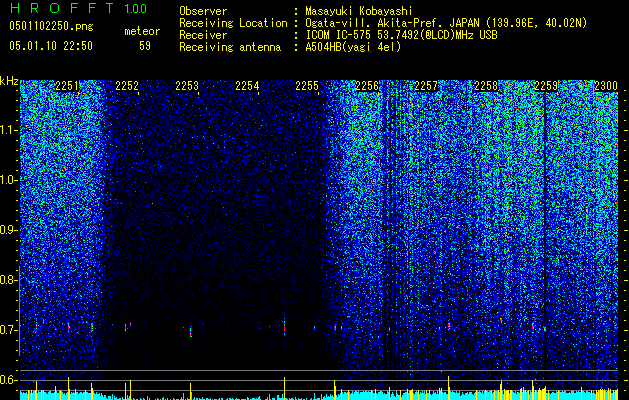The width and height of the screenshot is (629, 400).
Task: Click the kHz axis unit label
Action: 9,81
